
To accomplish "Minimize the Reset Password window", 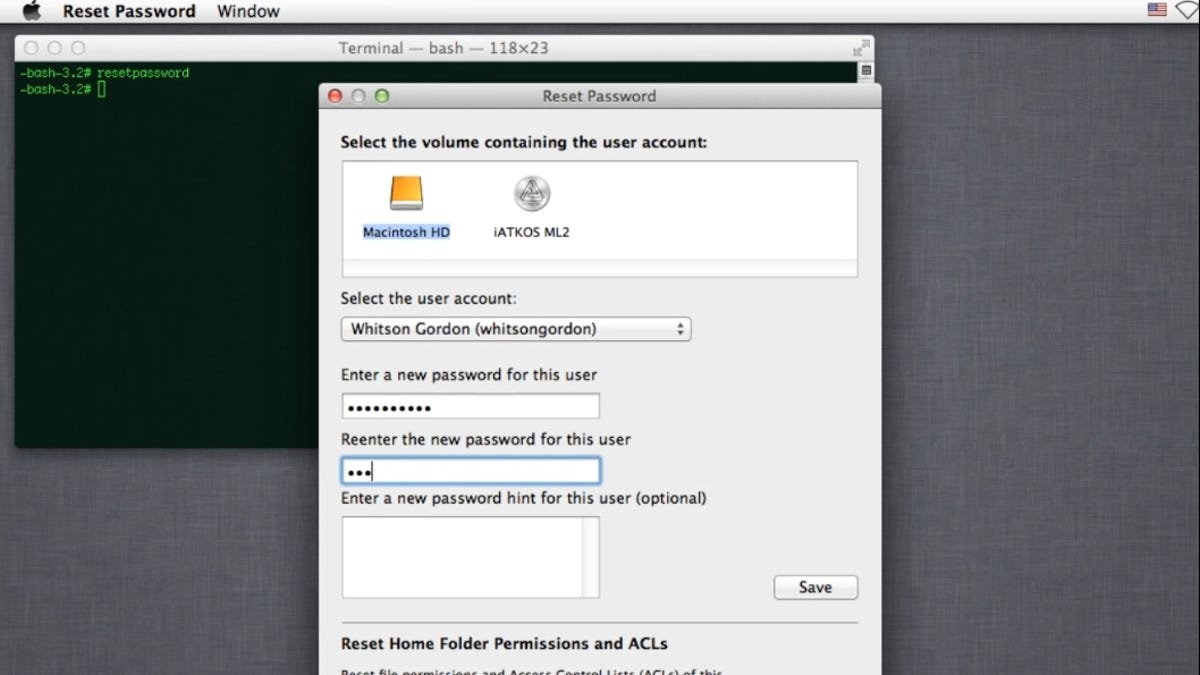I will pos(358,96).
